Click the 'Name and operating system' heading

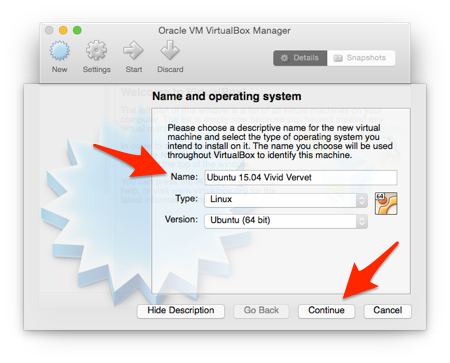coord(227,96)
